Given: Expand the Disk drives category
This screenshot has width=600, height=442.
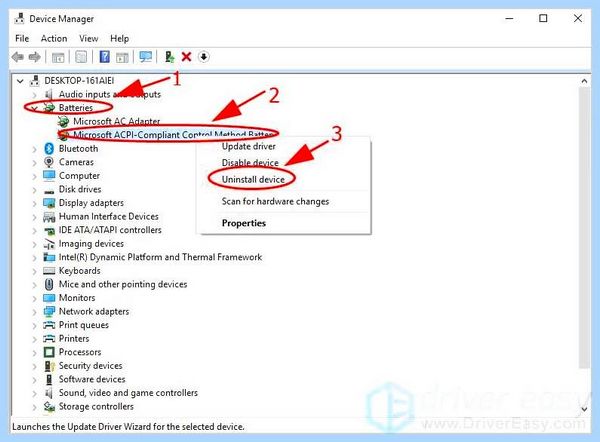Looking at the screenshot, I should tap(34, 190).
